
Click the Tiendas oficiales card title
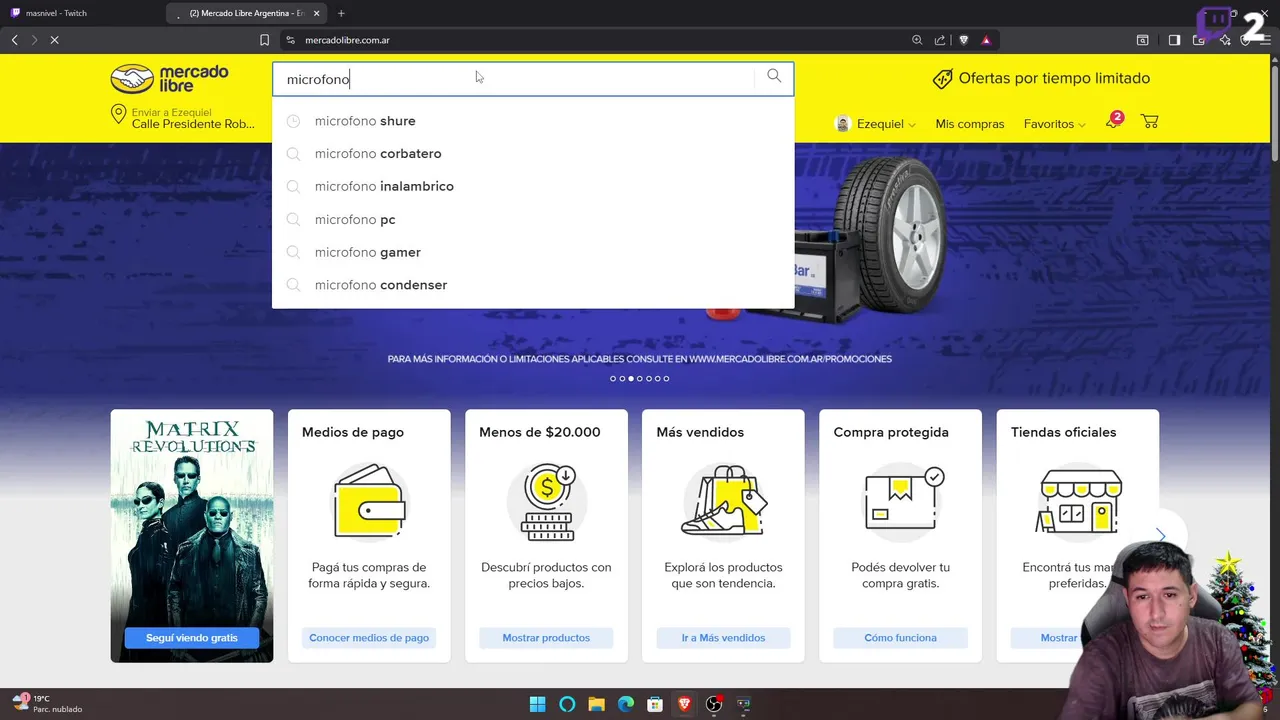tap(1063, 432)
